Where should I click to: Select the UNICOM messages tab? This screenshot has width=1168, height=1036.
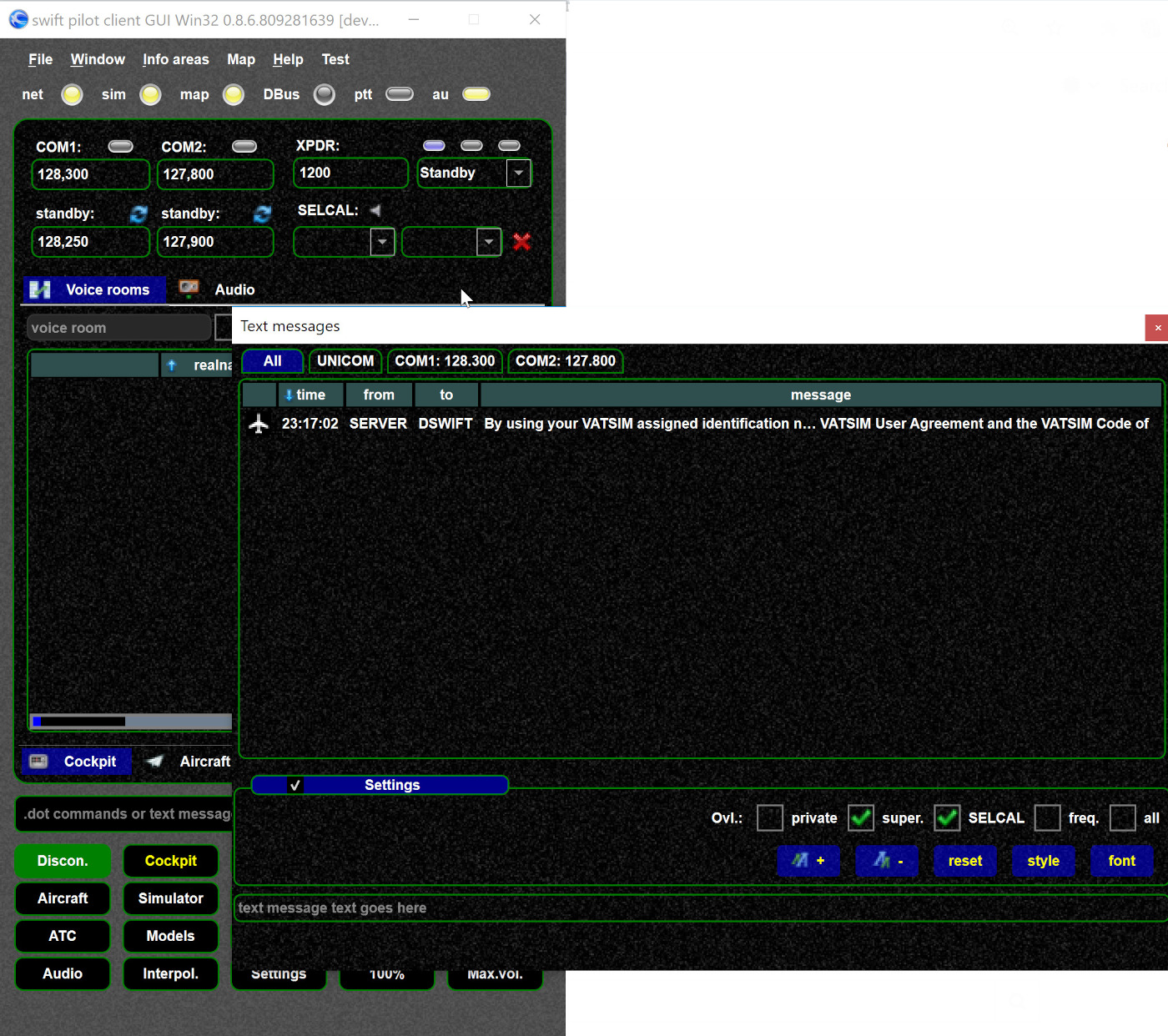pos(345,361)
